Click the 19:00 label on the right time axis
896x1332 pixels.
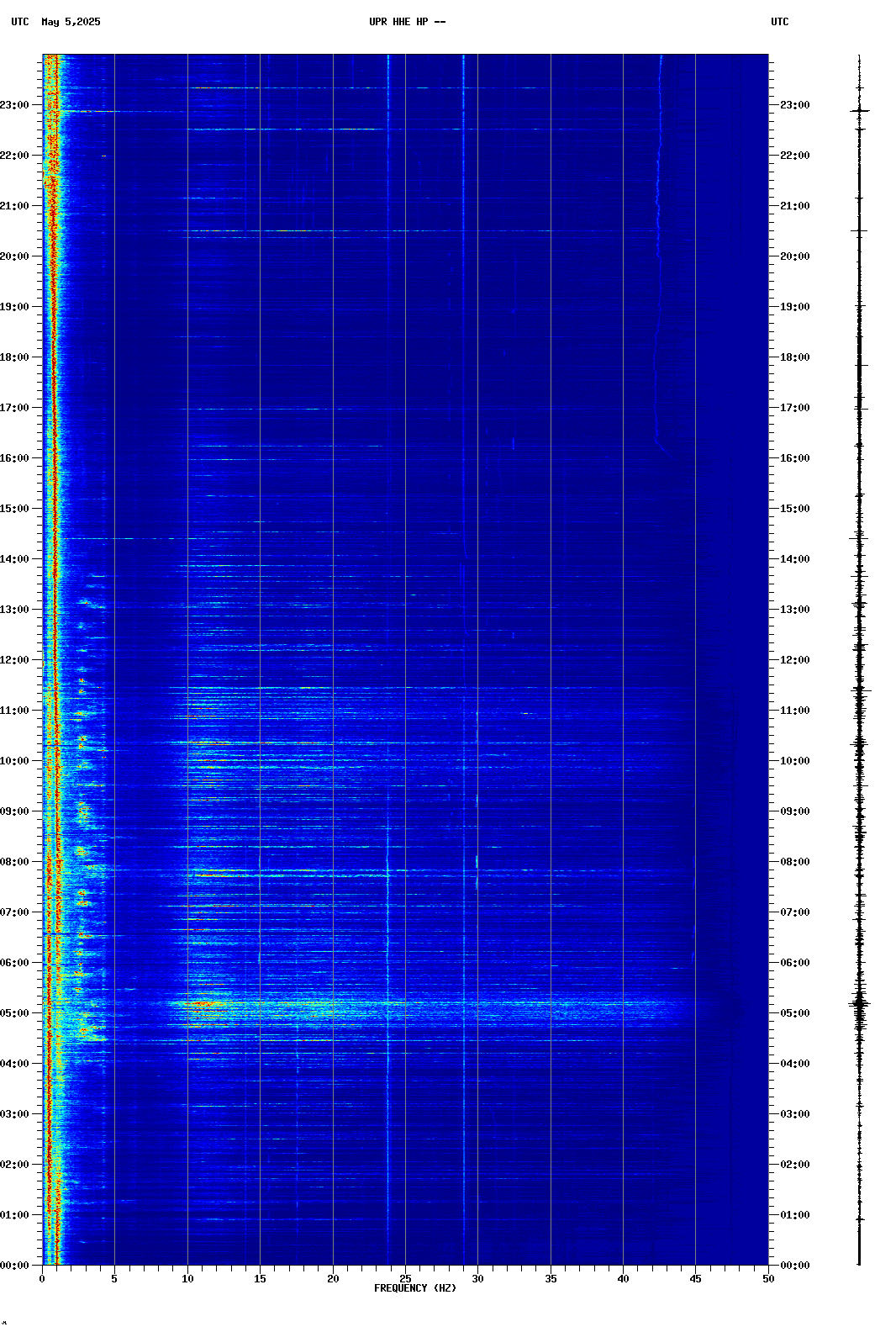(x=795, y=307)
